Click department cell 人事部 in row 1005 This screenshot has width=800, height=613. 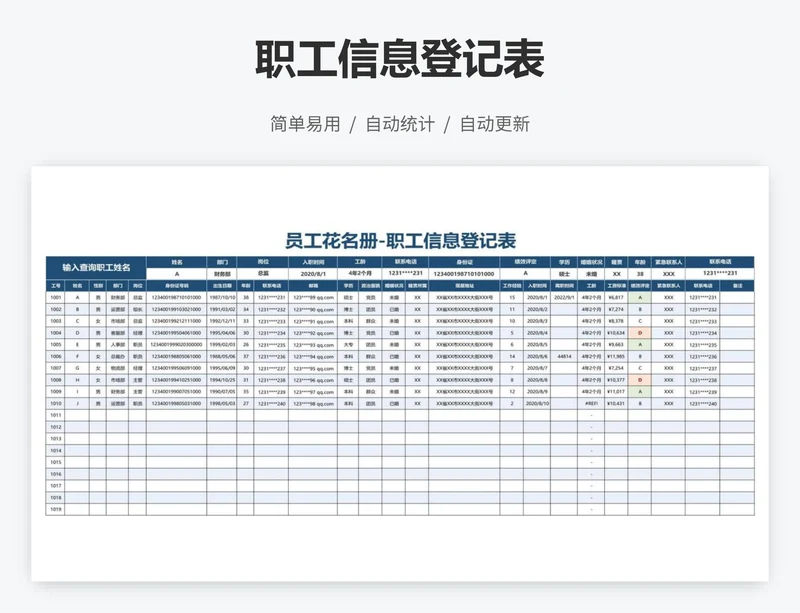tap(117, 345)
